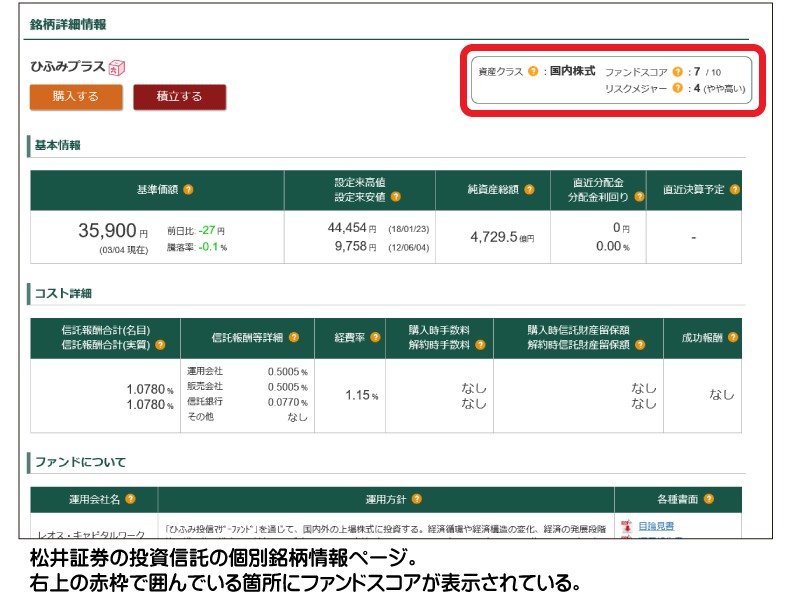Open help icon for 解約時手数料 header

(480, 345)
